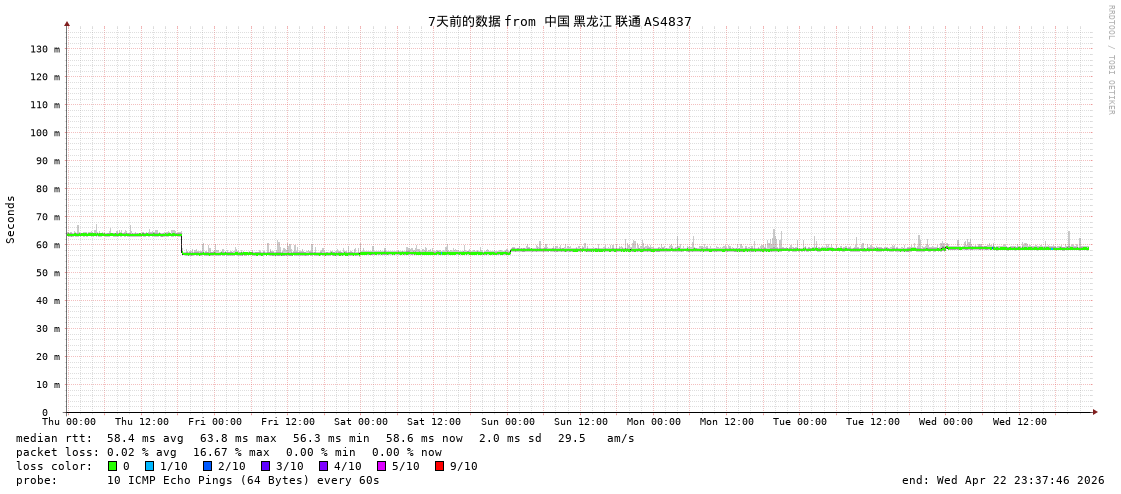Click the end timestamp 'Wed Apr 22 23:37:46 2026'
The image size is (1121, 494).
pos(1021,480)
